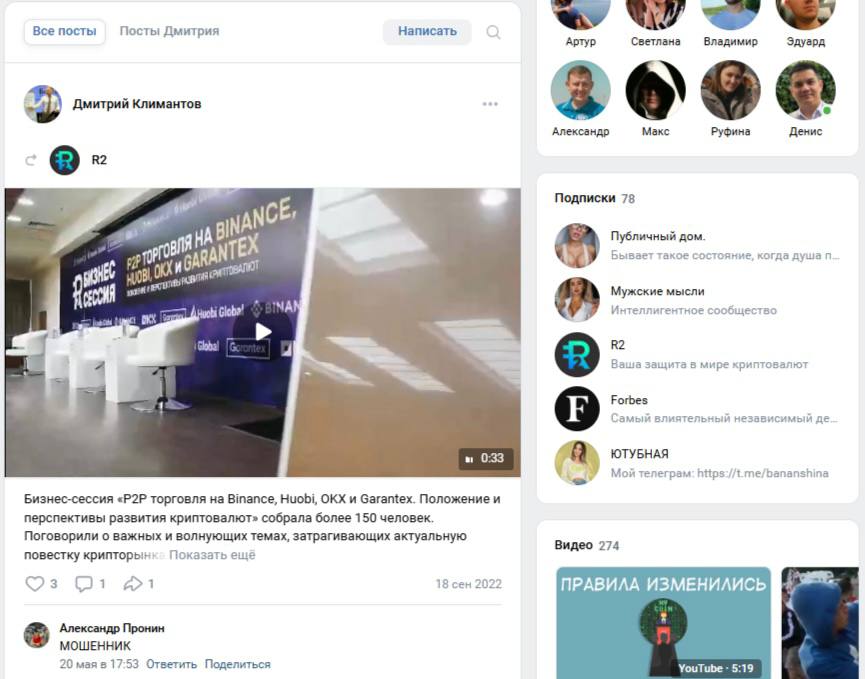Open the Подписки section header

584,198
